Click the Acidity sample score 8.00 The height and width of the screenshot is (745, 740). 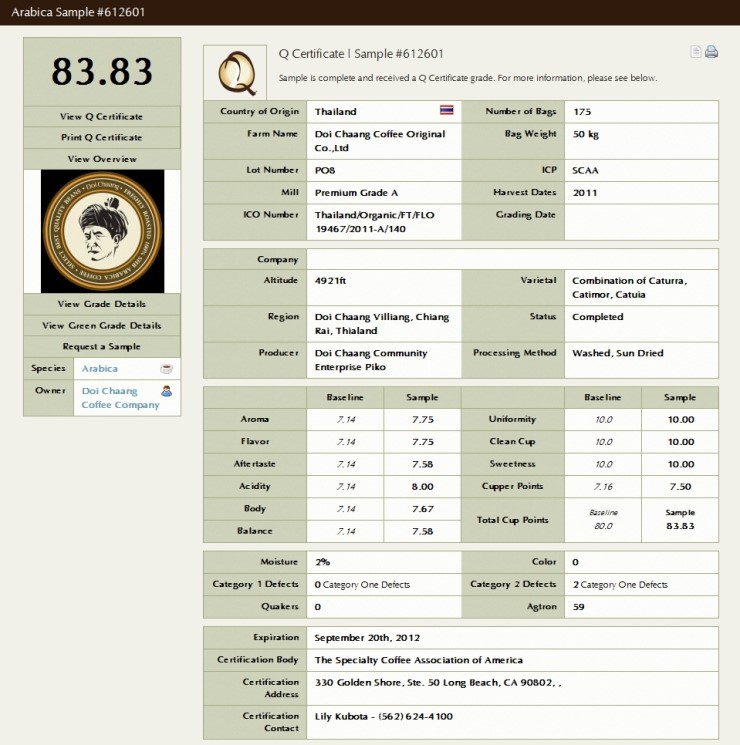click(x=423, y=487)
